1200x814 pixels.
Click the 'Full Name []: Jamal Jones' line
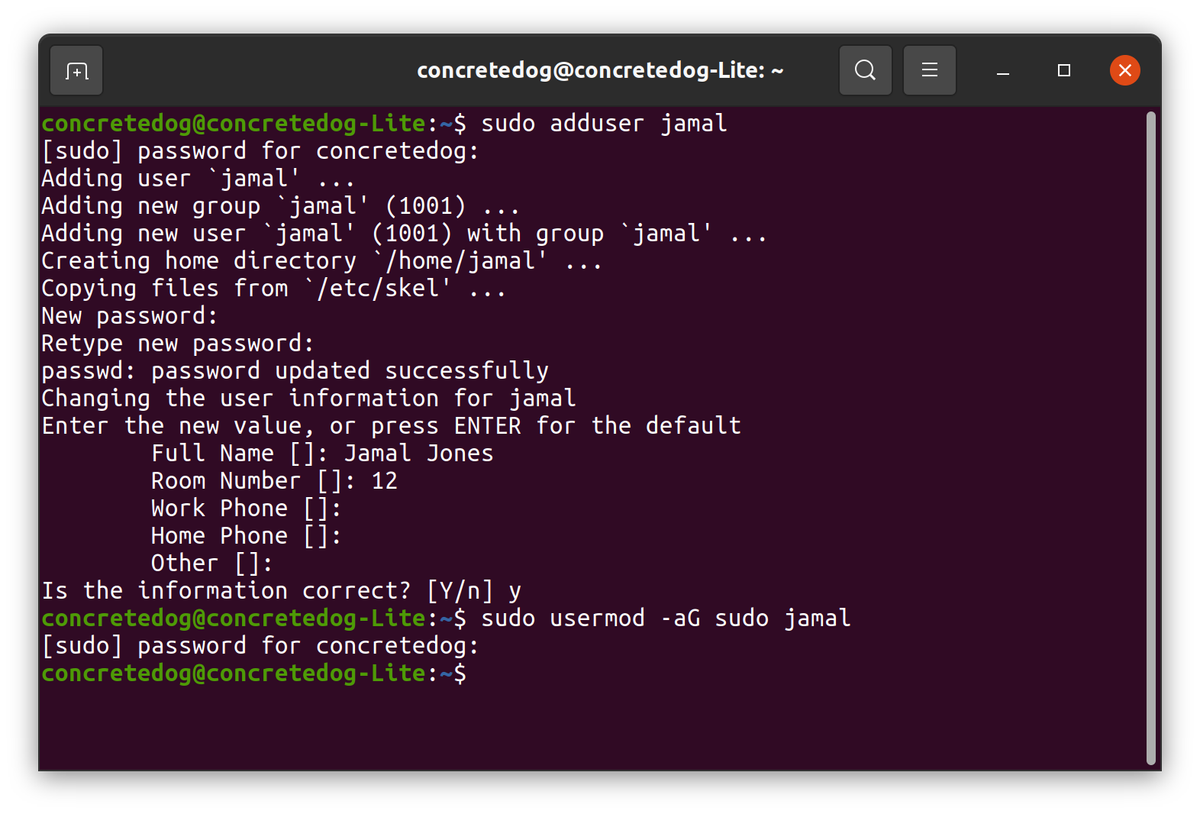pos(322,453)
